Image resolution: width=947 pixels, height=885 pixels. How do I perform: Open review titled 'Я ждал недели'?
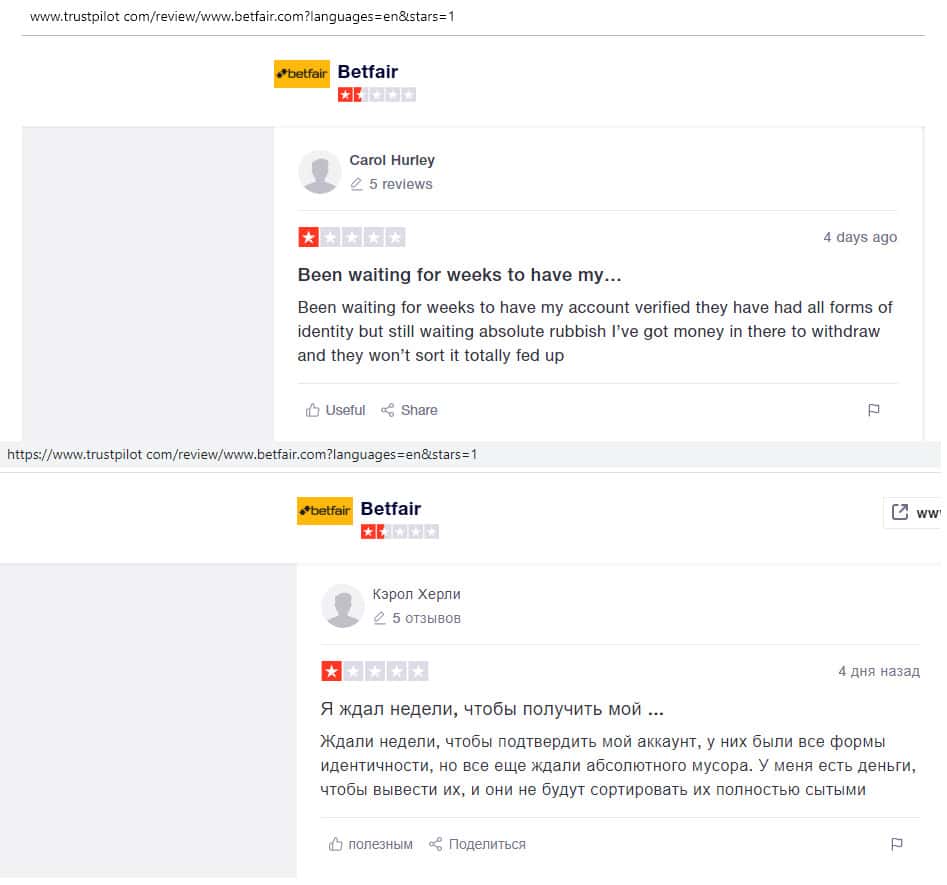pos(492,709)
